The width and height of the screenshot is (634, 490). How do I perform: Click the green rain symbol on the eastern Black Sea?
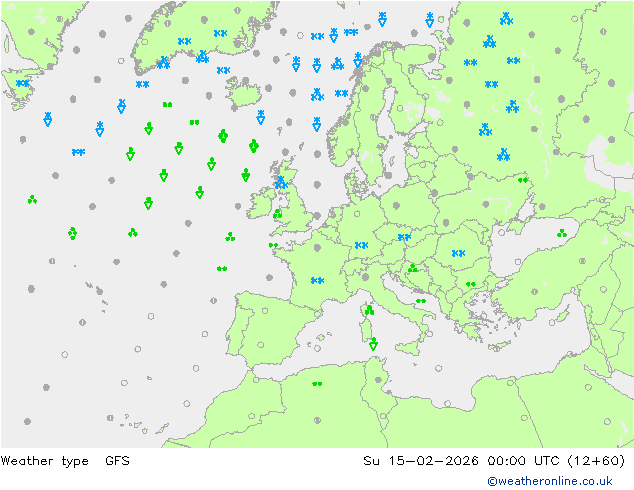(562, 233)
